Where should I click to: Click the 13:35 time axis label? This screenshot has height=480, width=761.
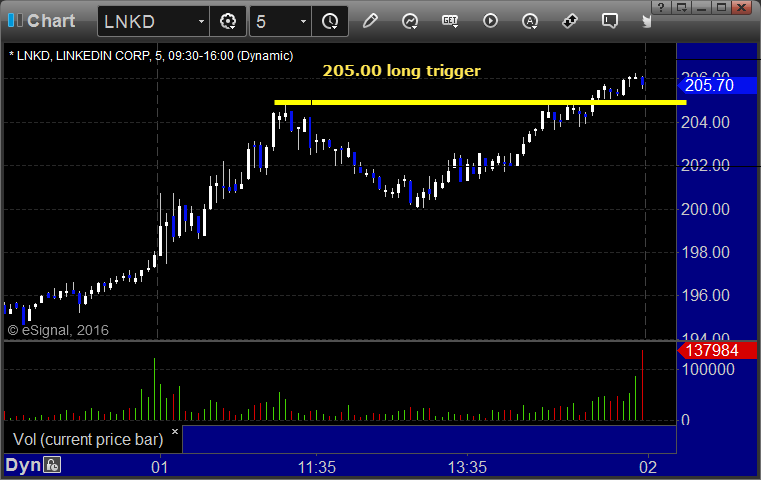pyautogui.click(x=467, y=467)
